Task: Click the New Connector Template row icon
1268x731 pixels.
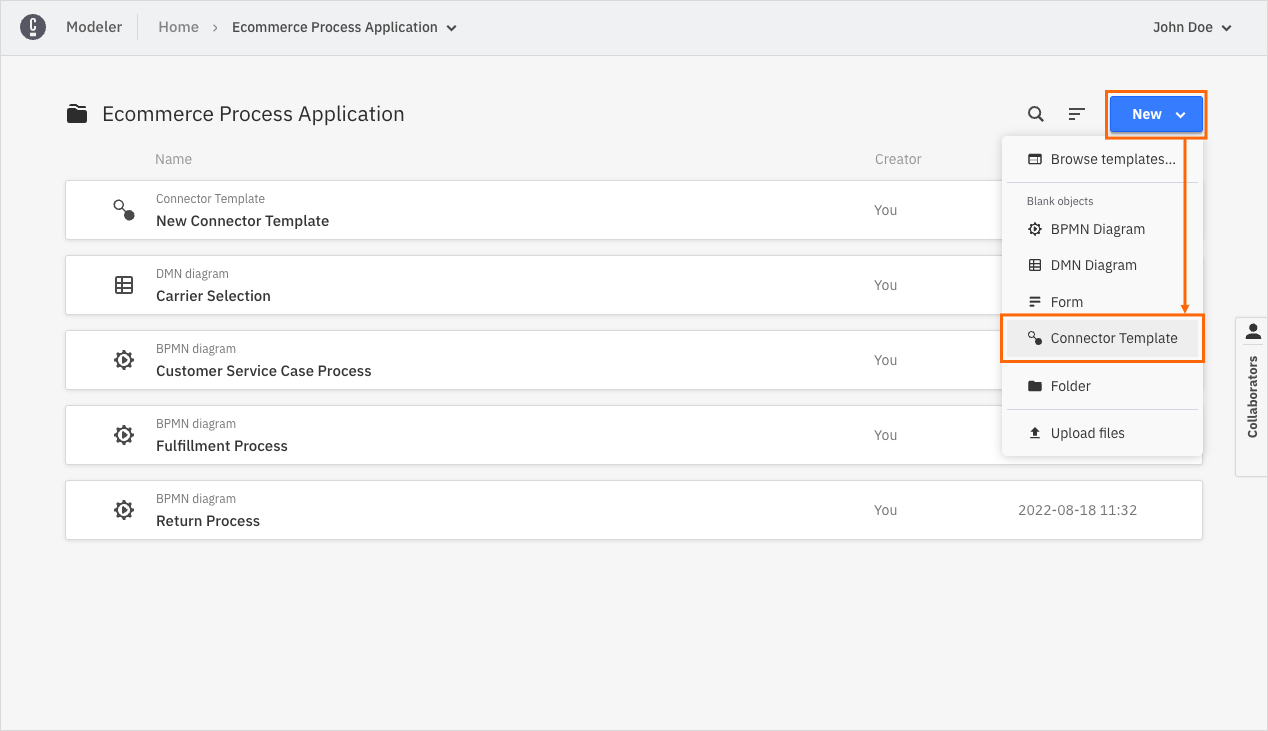Action: 124,210
